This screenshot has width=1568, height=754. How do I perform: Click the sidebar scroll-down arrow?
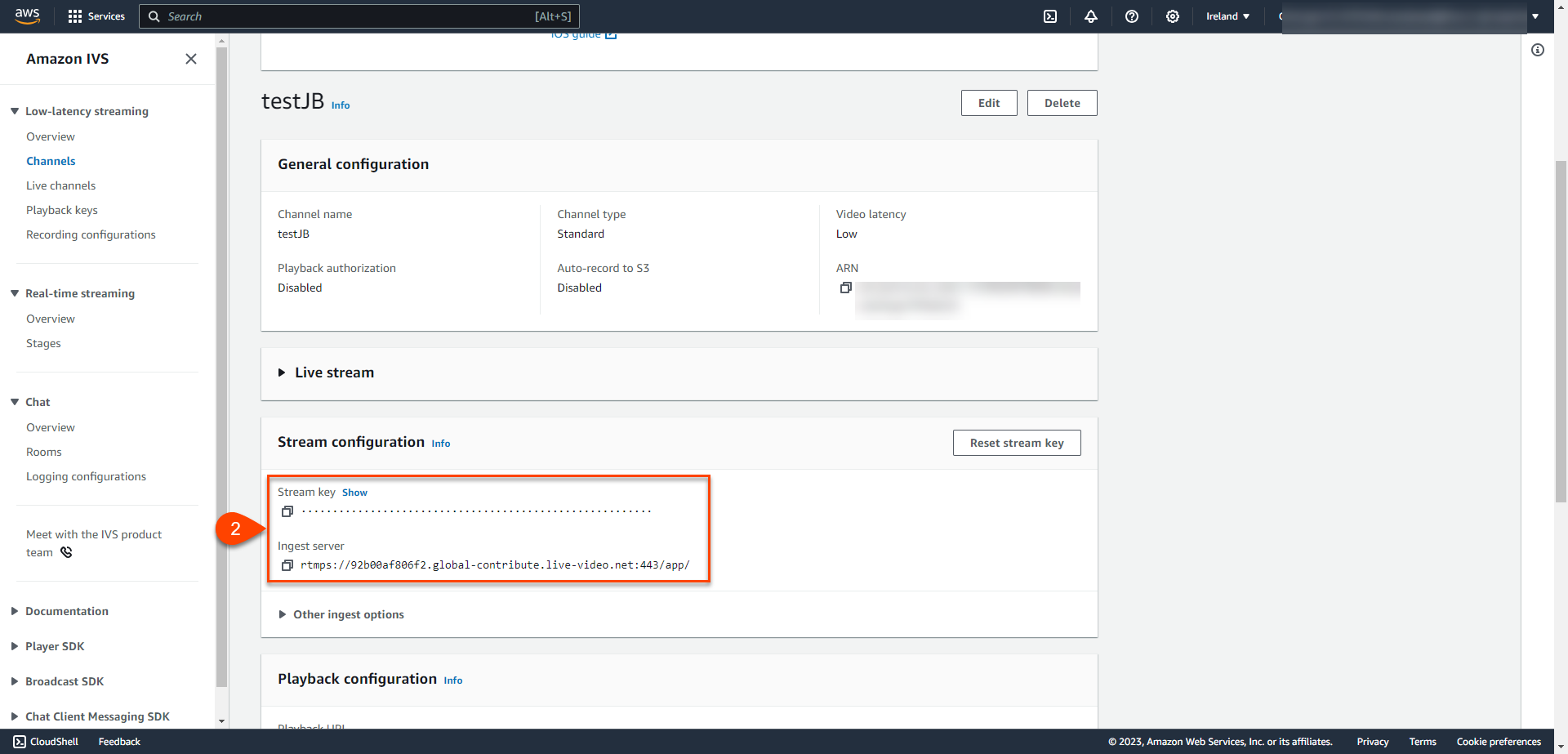click(221, 721)
